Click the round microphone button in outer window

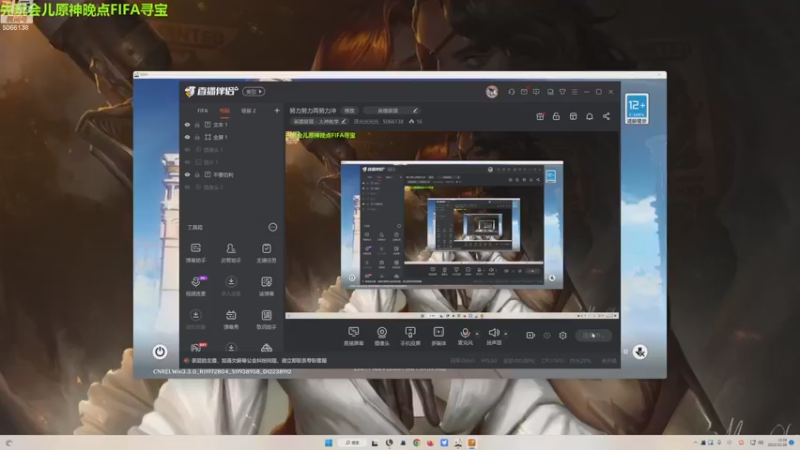pyautogui.click(x=640, y=352)
